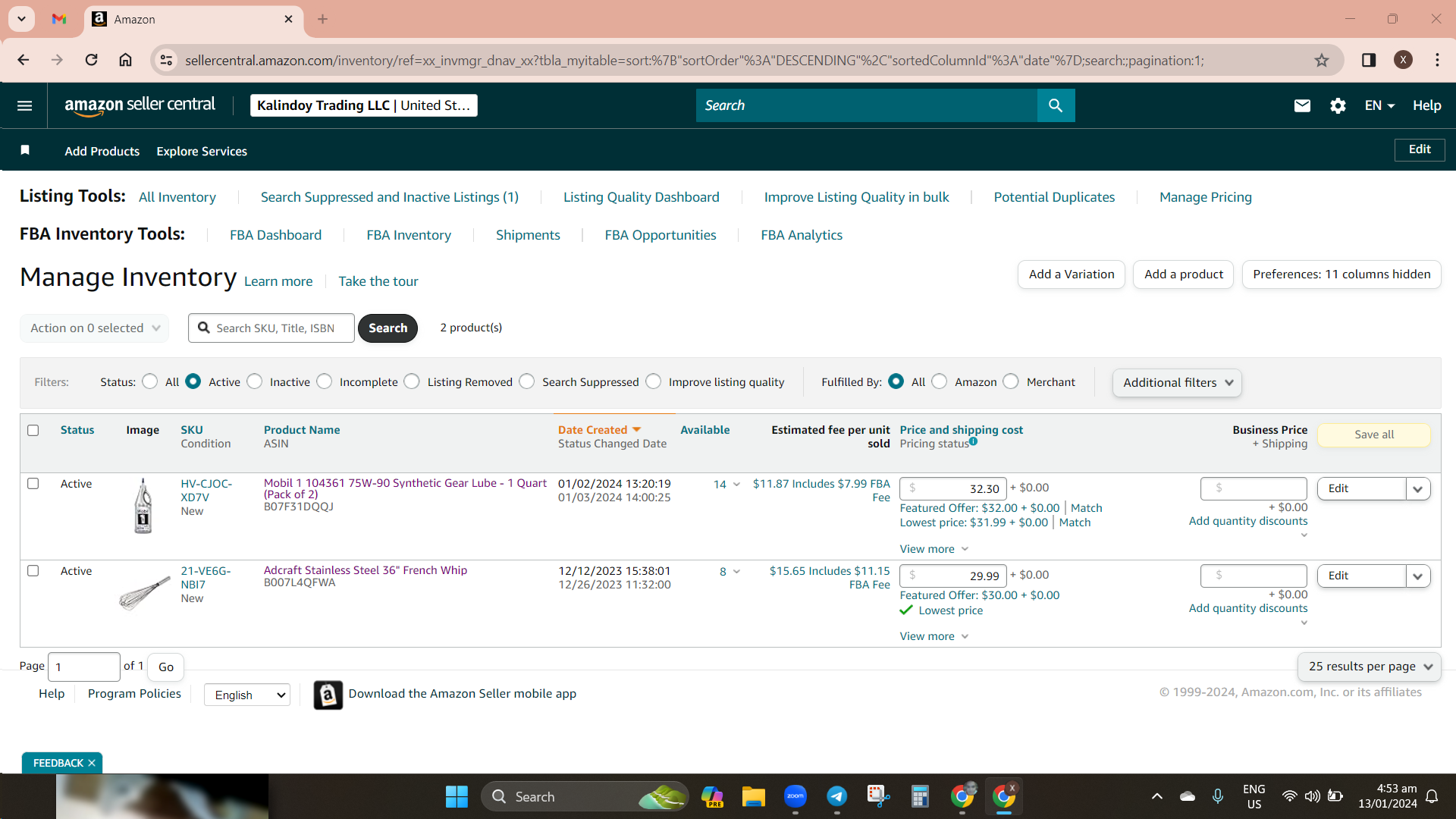This screenshot has width=1456, height=819.
Task: Click the Amazon Seller Central logo
Action: pyautogui.click(x=140, y=105)
